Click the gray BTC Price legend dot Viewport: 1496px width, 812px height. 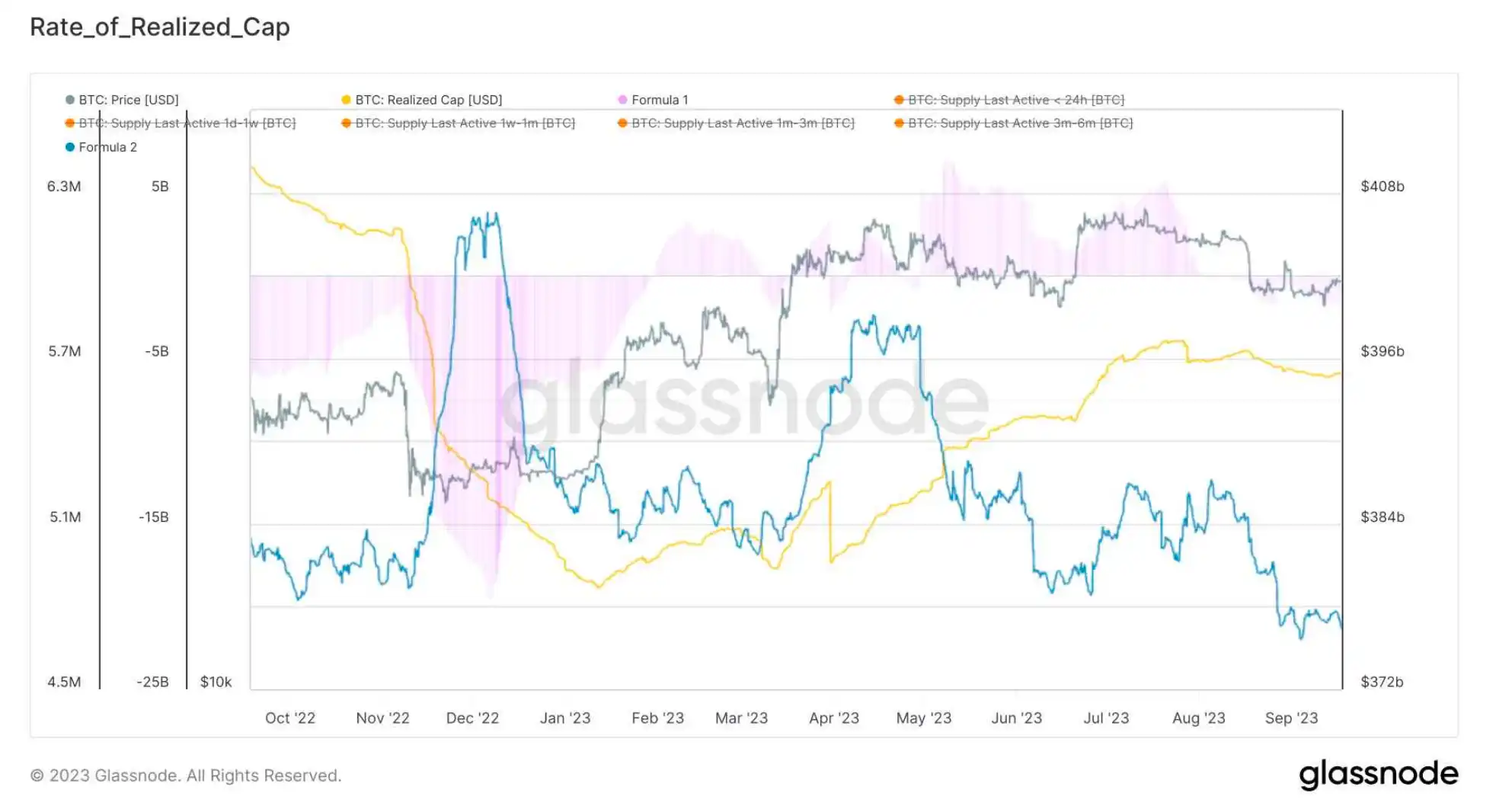click(70, 100)
